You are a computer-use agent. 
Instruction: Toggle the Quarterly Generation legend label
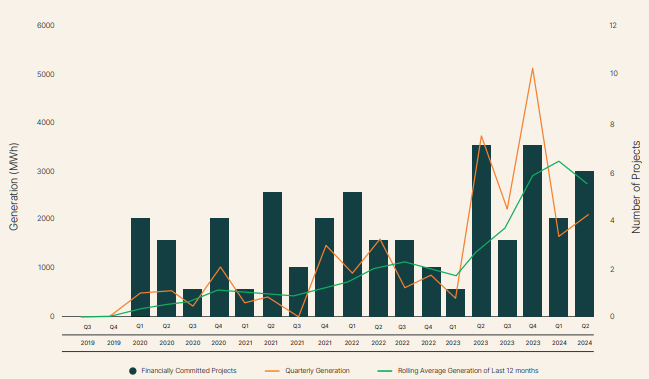317,371
